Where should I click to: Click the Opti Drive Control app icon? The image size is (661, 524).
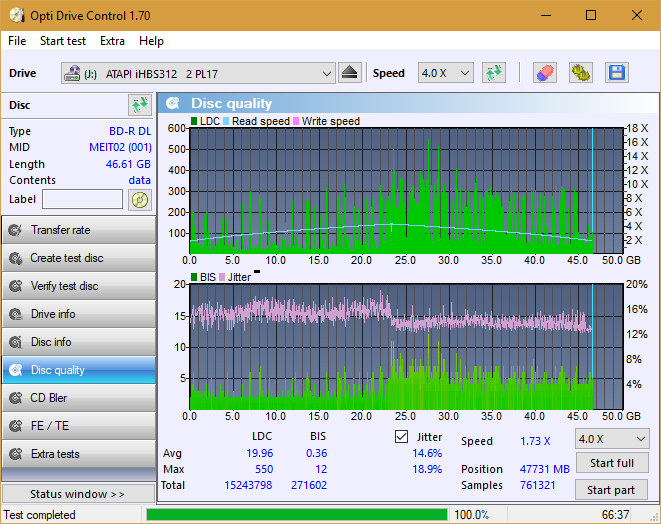coord(17,16)
